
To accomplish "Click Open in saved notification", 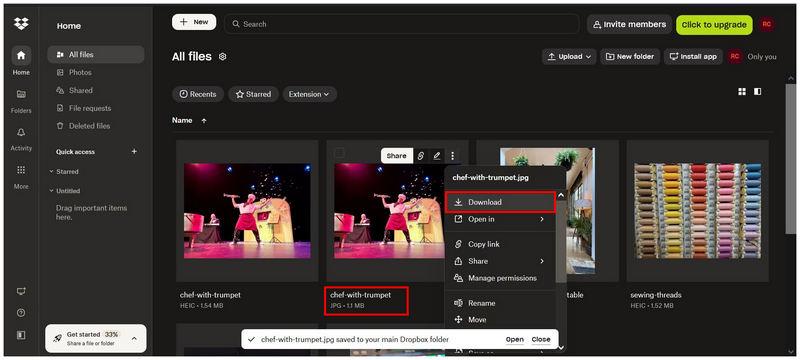I will click(515, 339).
